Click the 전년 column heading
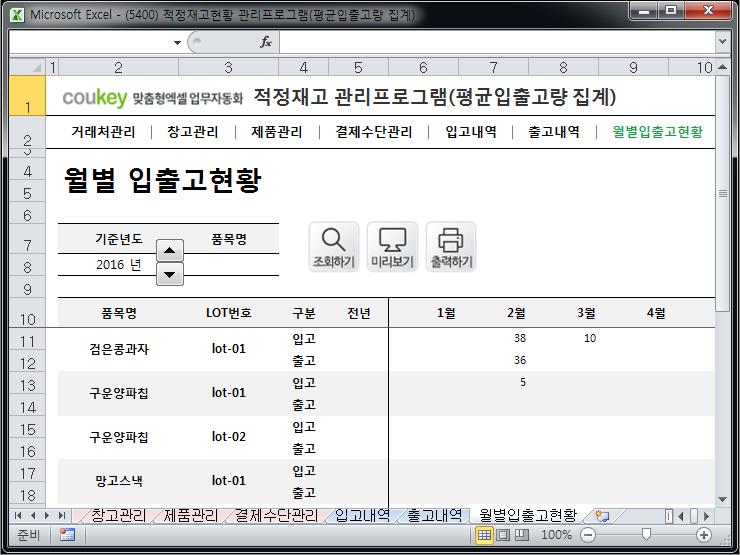The height and width of the screenshot is (555, 740). 359,313
